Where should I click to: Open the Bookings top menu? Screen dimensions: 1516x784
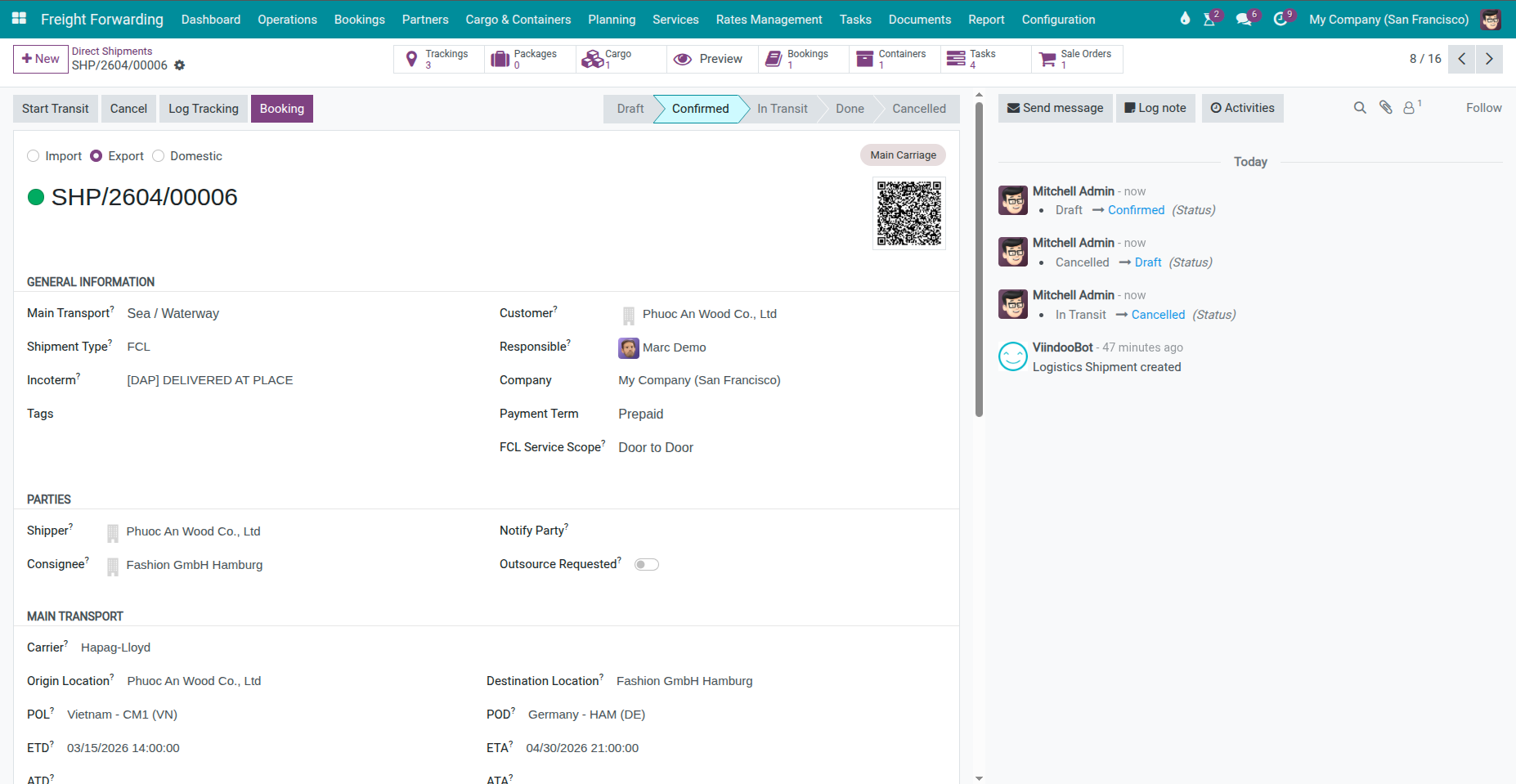coord(359,19)
